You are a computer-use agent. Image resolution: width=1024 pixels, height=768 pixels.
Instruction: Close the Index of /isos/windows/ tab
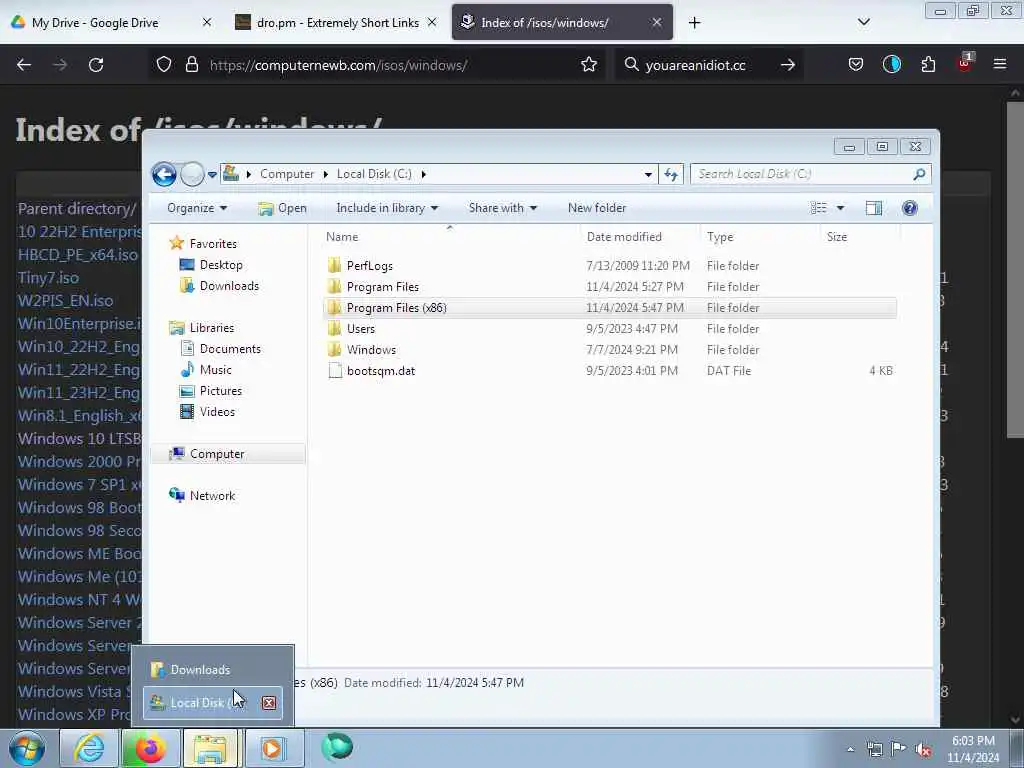coord(656,23)
